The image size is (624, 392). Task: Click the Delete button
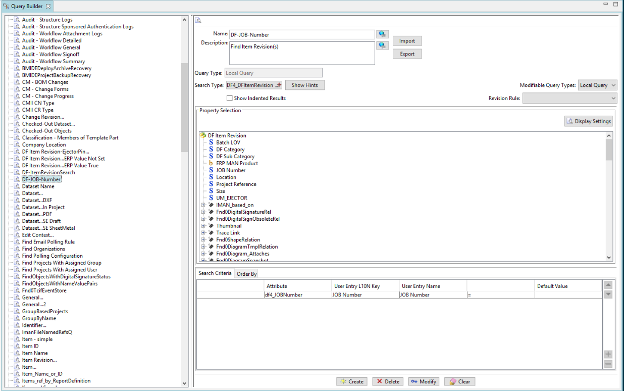click(388, 381)
